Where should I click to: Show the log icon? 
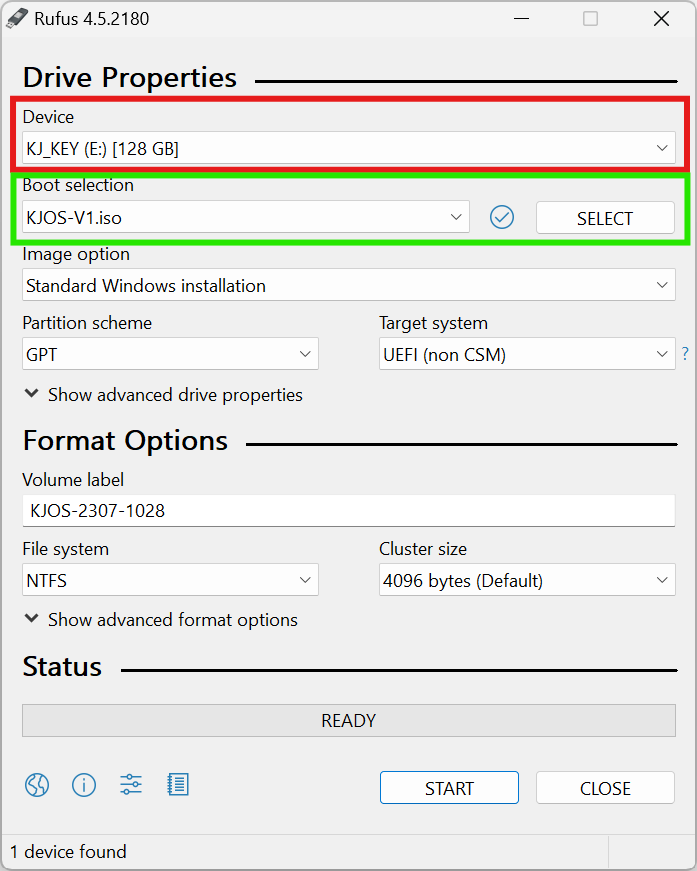click(178, 785)
